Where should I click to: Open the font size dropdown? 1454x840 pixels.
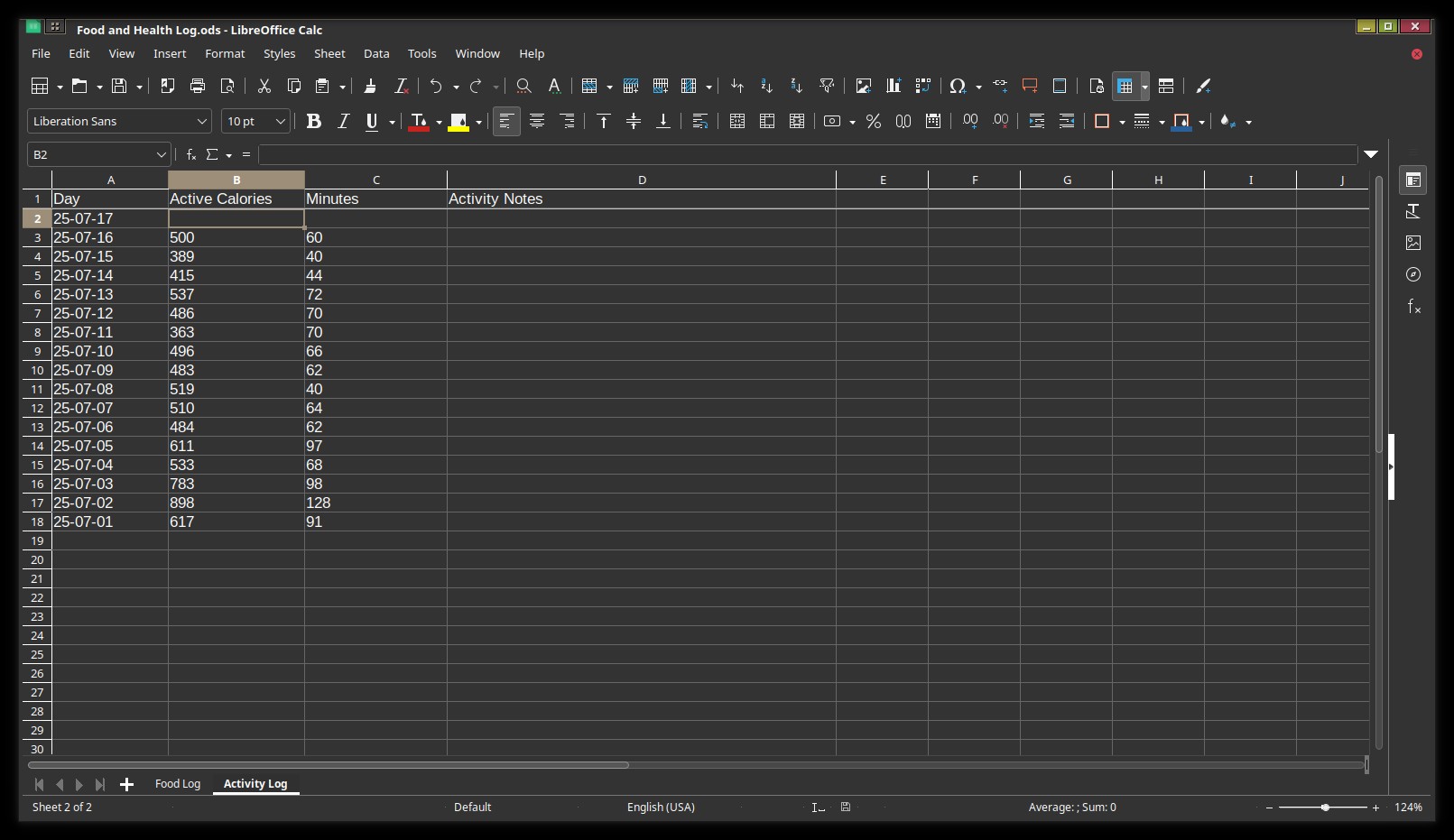pos(280,121)
